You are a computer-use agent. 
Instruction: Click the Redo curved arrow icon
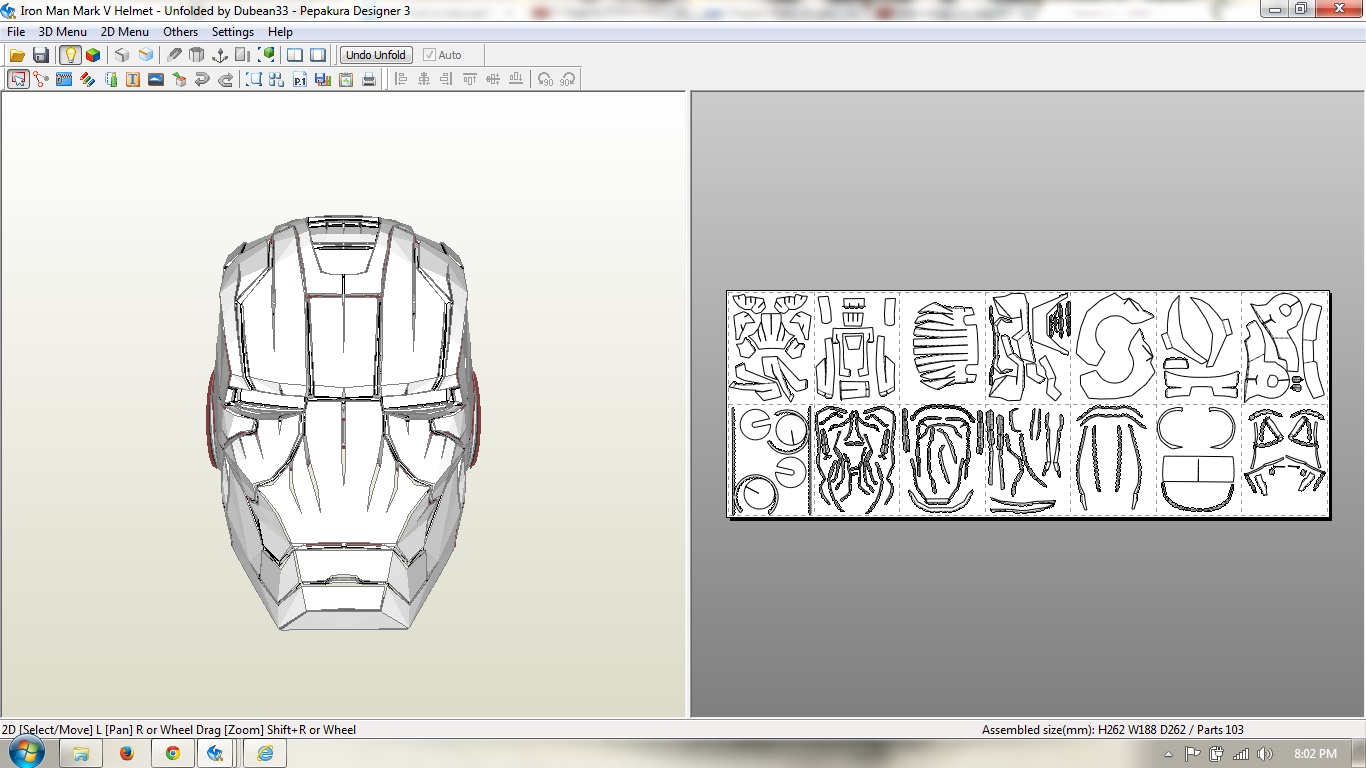(x=225, y=79)
